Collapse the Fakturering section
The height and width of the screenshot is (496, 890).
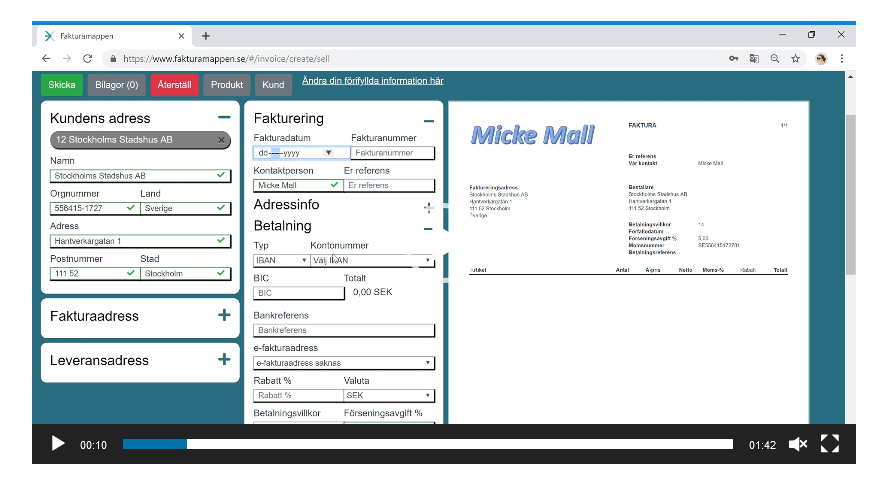pos(429,121)
